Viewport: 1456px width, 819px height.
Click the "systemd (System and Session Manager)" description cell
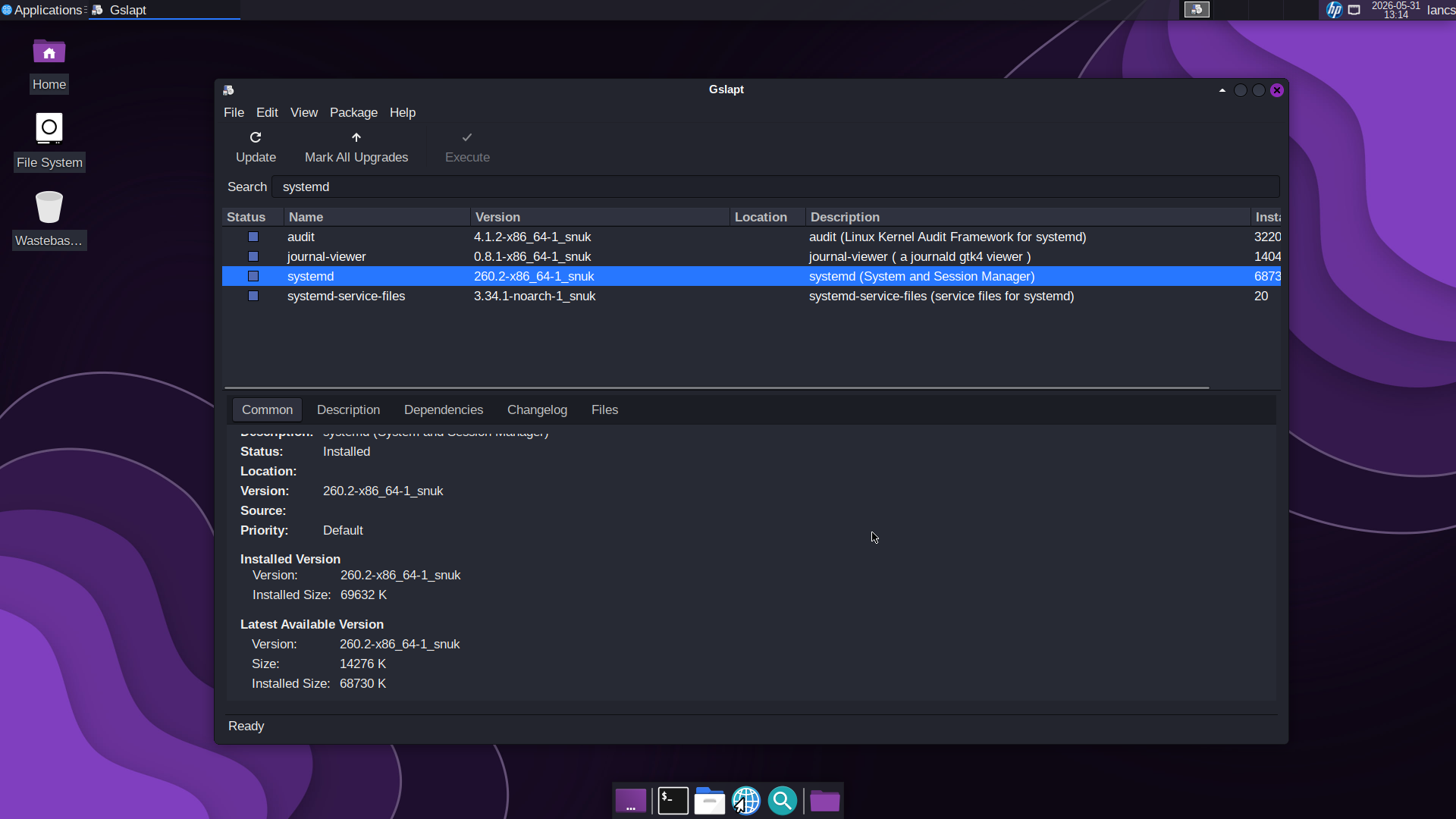pyautogui.click(x=921, y=276)
